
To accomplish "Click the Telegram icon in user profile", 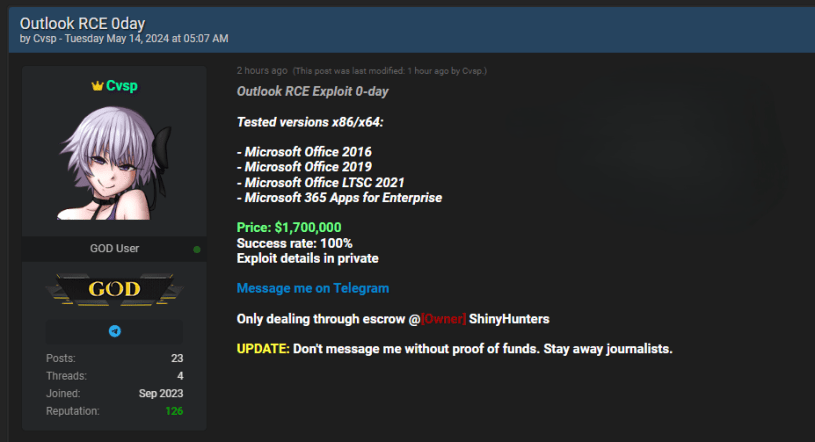I will point(115,331).
